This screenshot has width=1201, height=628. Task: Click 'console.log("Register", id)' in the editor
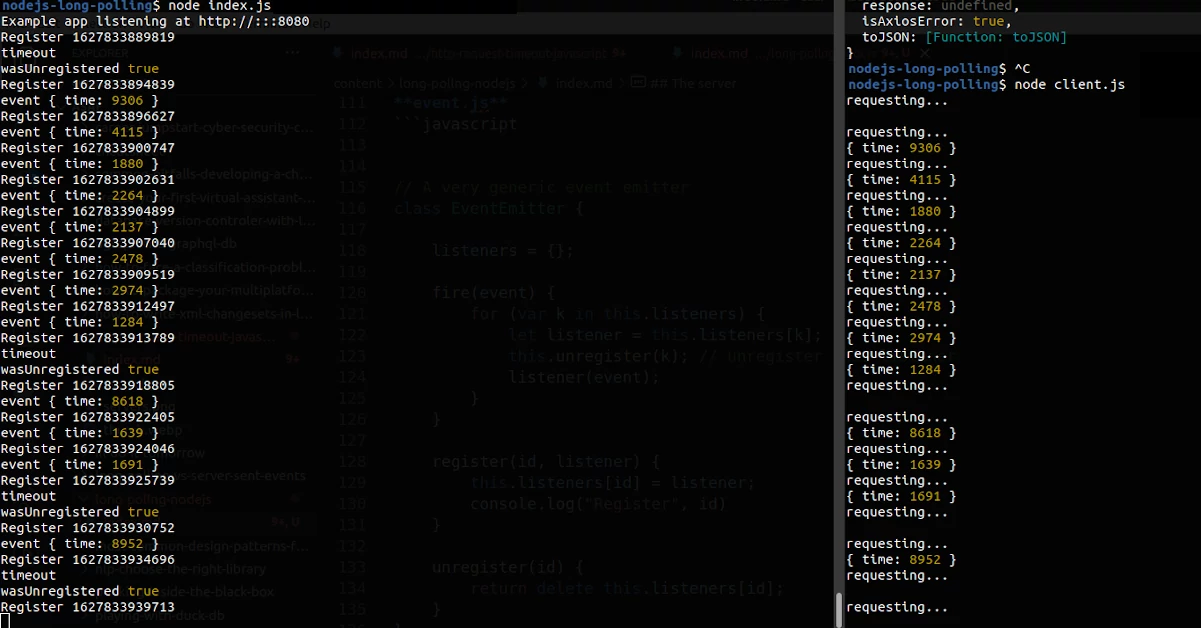598,503
